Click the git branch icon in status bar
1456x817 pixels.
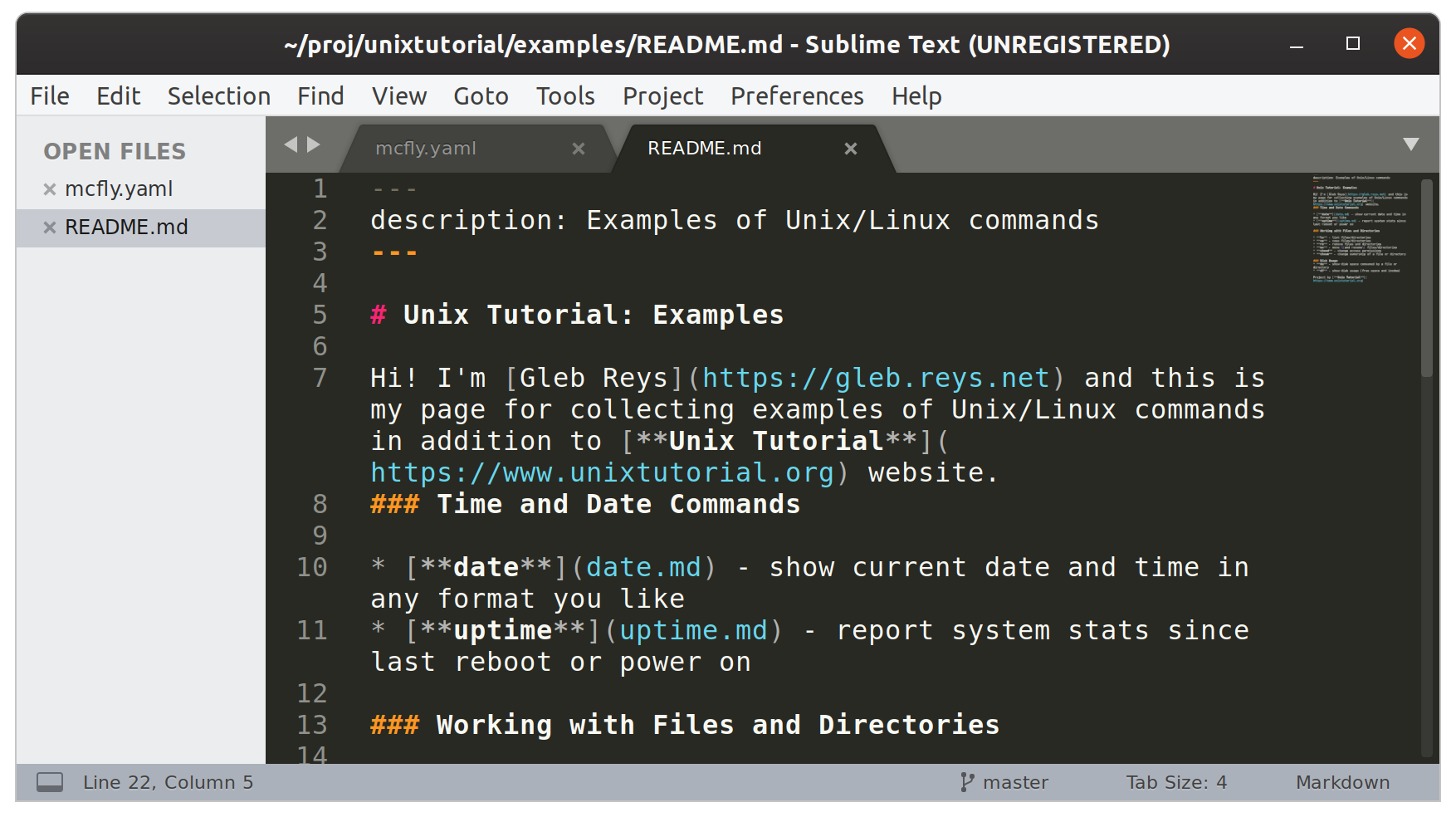pyautogui.click(x=967, y=782)
